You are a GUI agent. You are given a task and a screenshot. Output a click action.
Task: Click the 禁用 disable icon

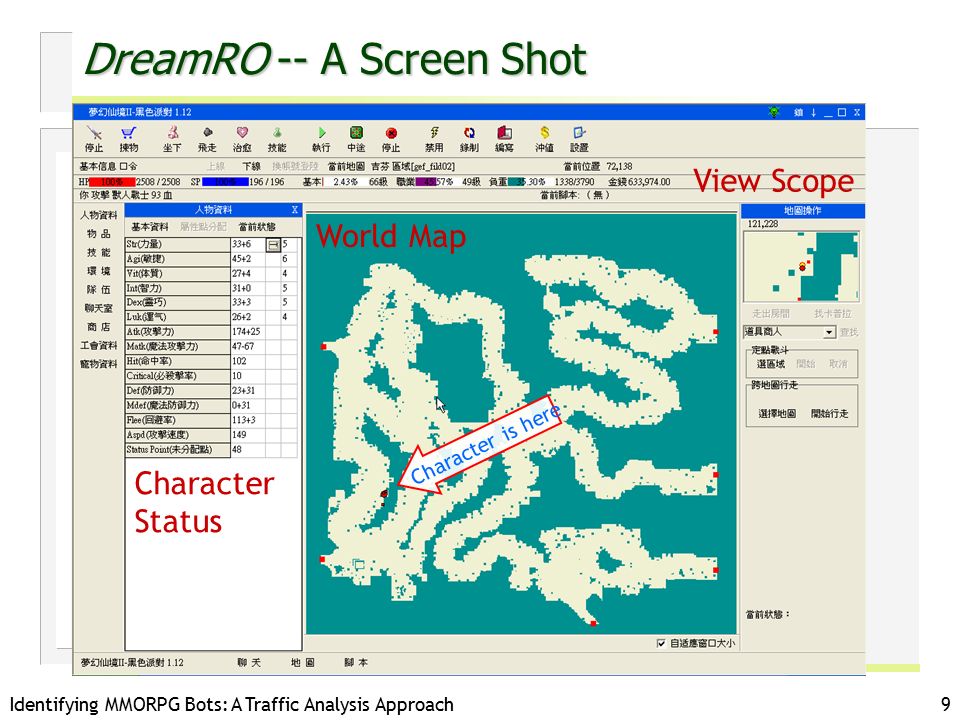434,133
